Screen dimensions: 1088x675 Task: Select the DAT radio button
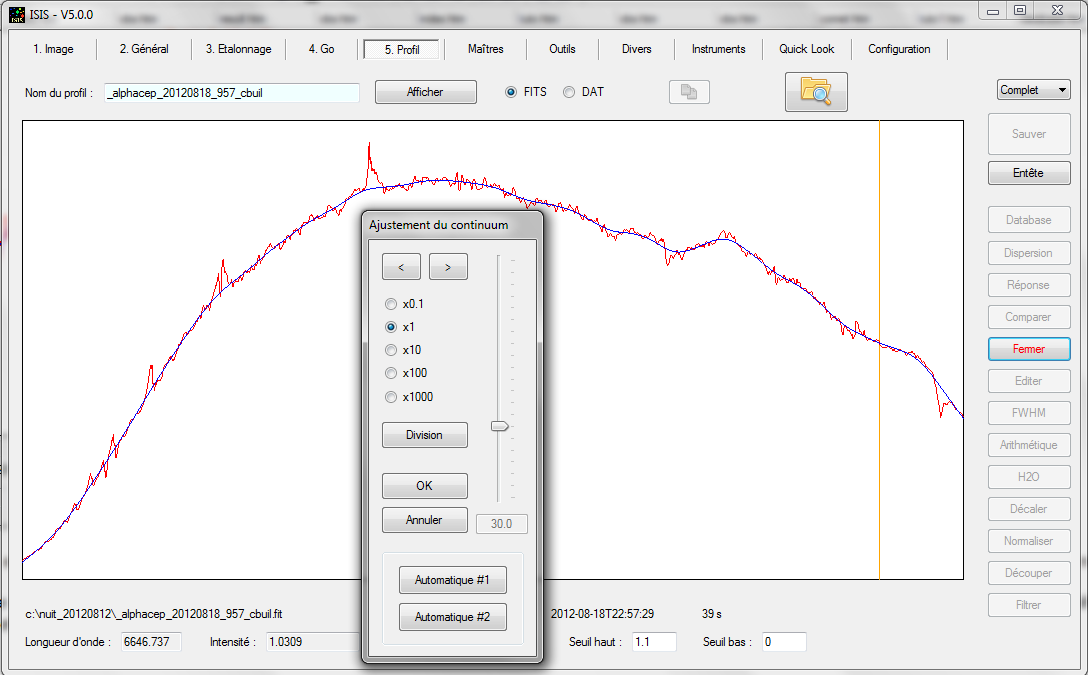click(569, 92)
